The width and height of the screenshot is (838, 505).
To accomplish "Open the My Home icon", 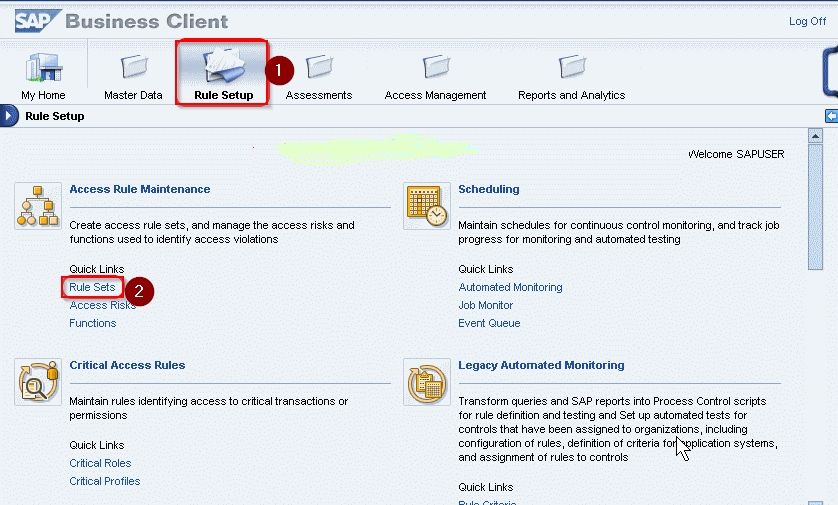I will [43, 67].
